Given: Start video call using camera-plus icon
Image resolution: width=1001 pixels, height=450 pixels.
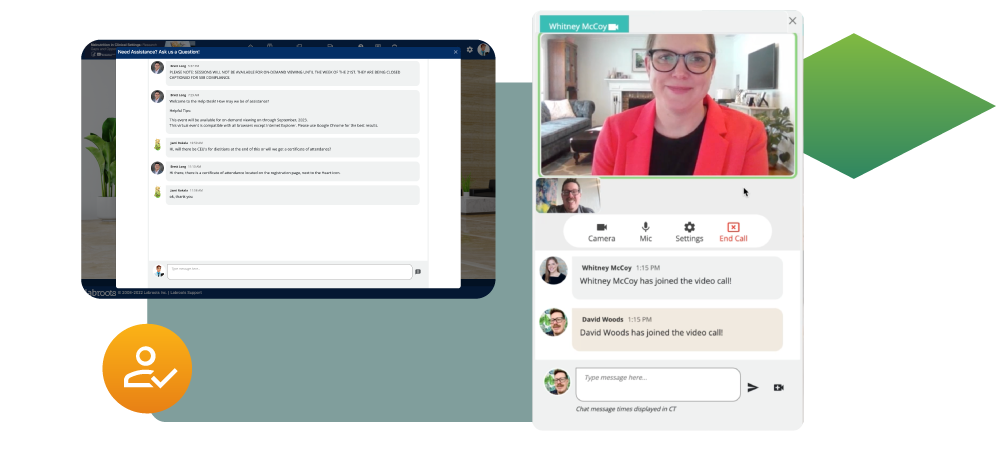Looking at the screenshot, I should pyautogui.click(x=779, y=387).
